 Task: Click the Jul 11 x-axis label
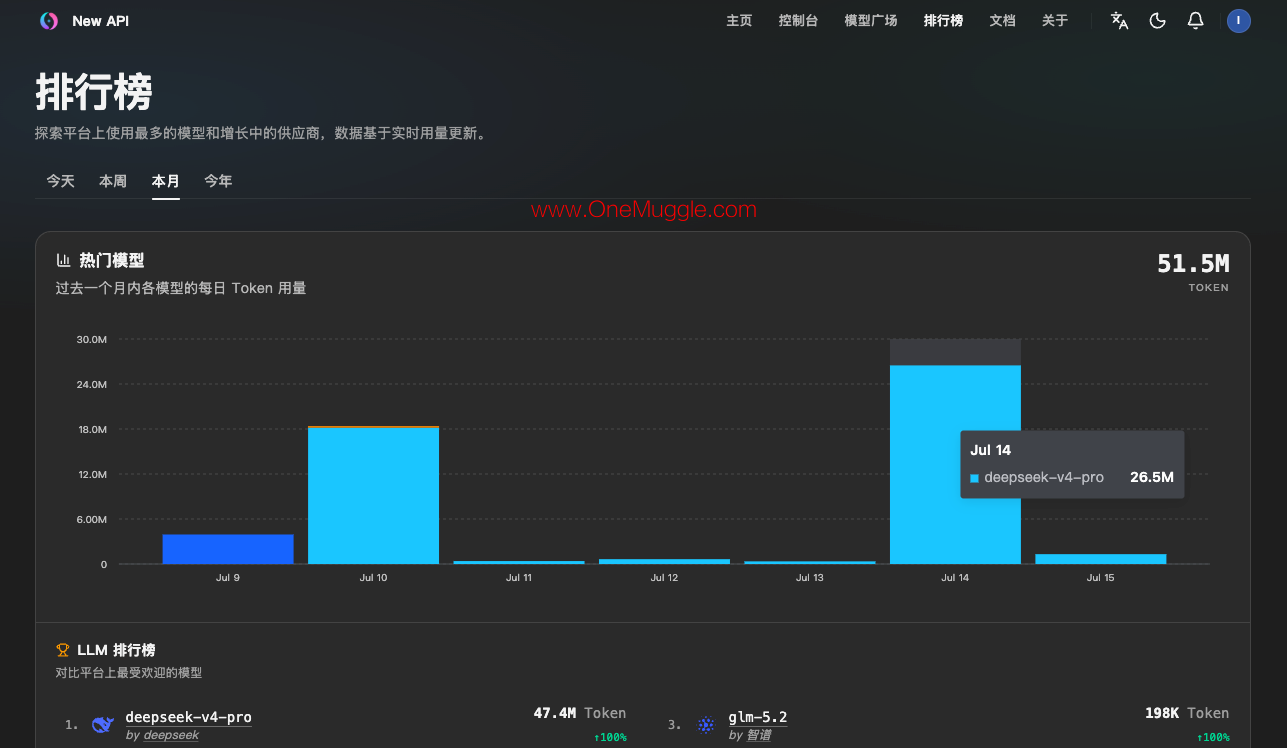(x=519, y=578)
